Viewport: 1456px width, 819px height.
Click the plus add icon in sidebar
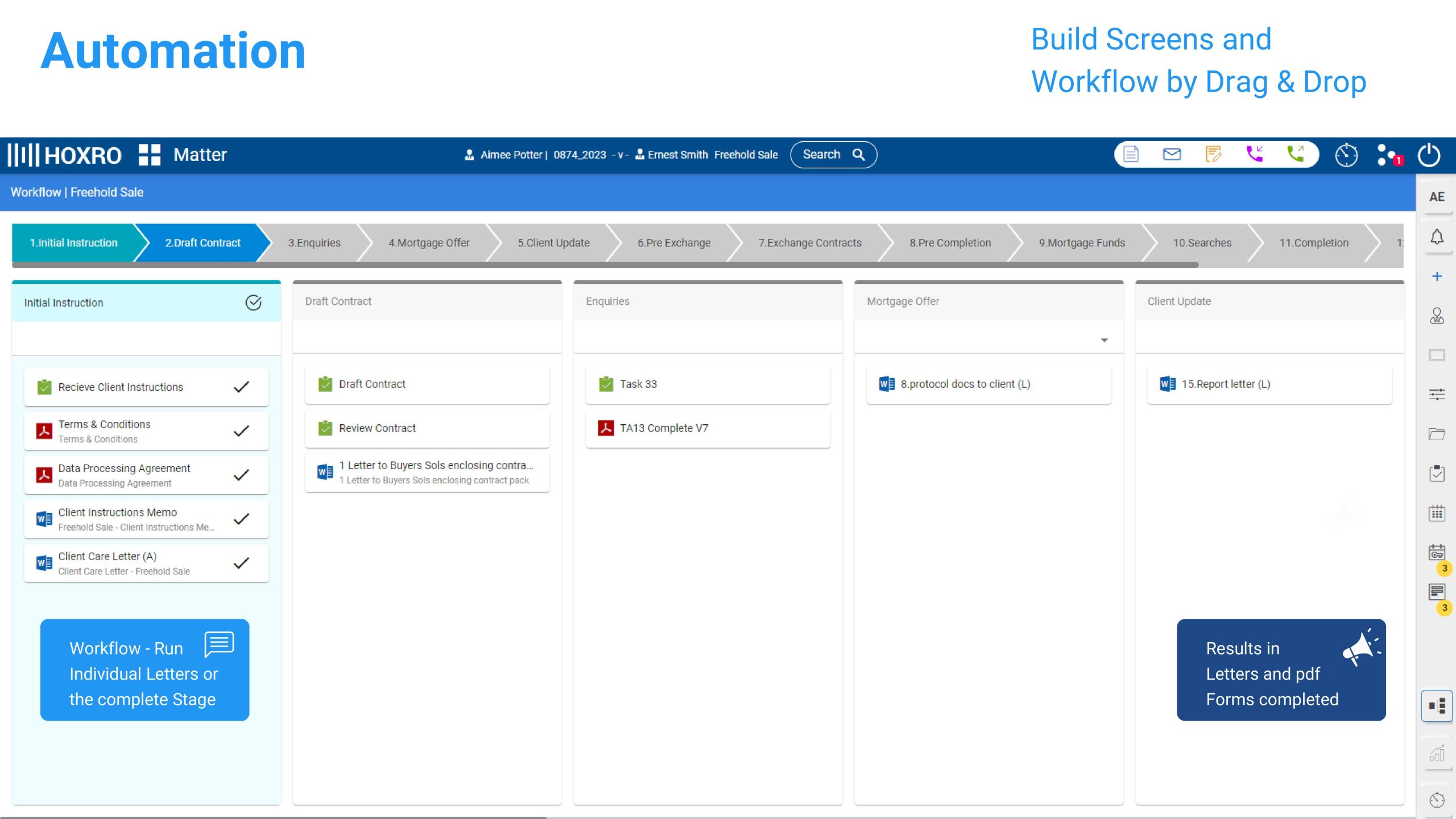point(1437,276)
